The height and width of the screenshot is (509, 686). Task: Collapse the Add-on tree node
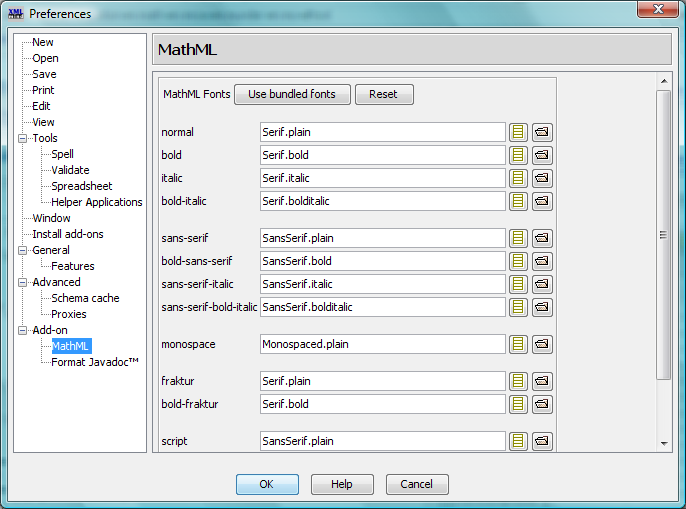point(22,330)
